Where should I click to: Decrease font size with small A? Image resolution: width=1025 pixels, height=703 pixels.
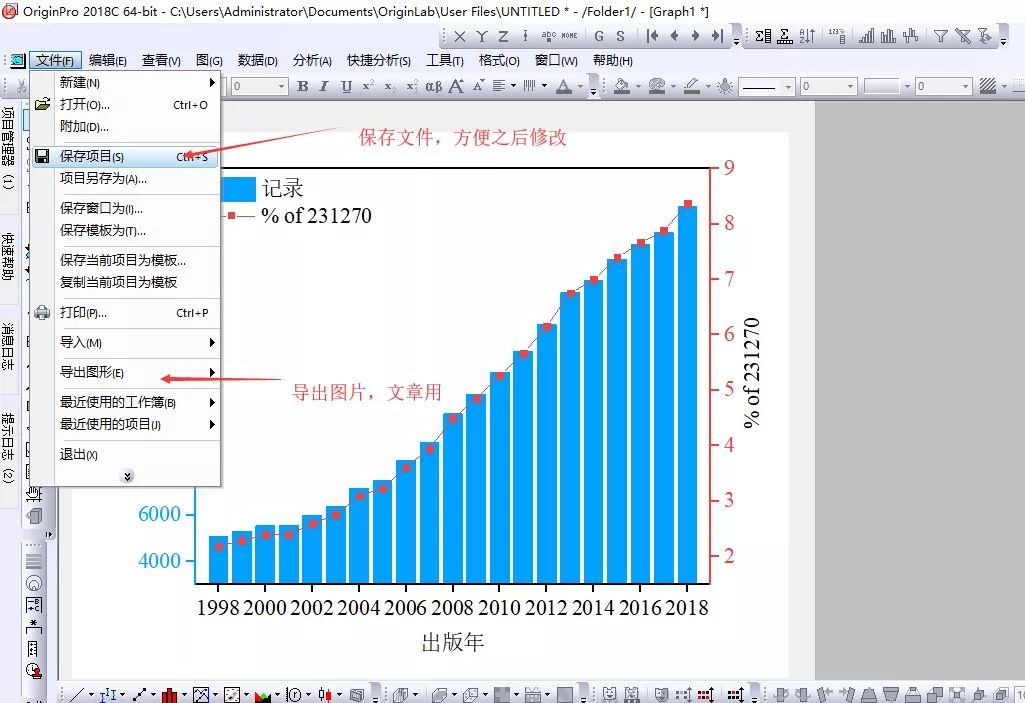(479, 85)
